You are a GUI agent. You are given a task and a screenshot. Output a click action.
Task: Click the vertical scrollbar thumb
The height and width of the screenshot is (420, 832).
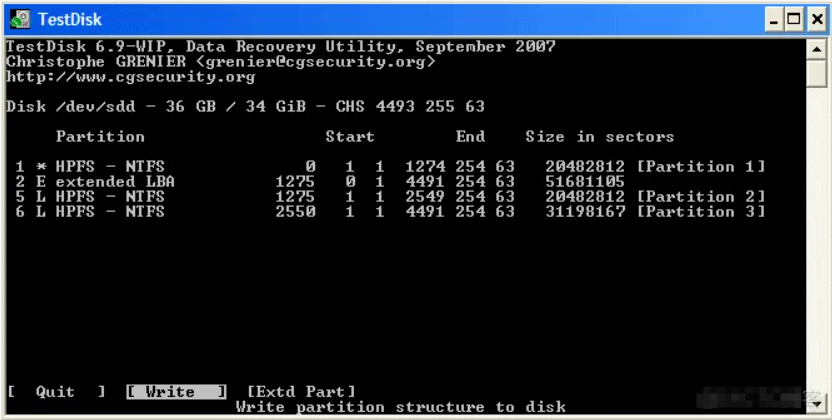pyautogui.click(x=816, y=74)
